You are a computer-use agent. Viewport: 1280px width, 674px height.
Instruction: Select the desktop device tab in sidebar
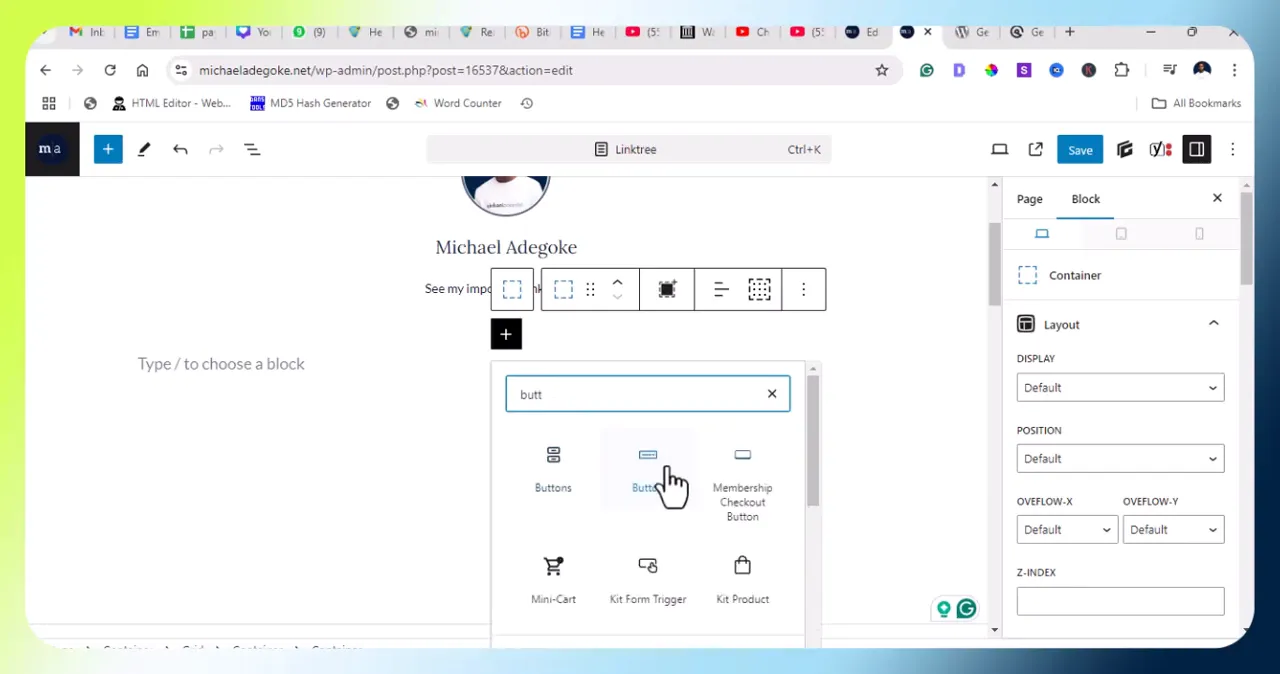(x=1042, y=234)
